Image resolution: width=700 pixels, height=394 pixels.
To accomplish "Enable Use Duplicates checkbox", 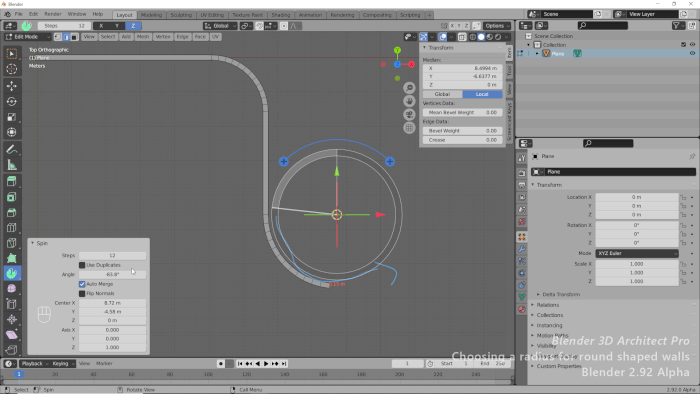I will click(x=82, y=265).
